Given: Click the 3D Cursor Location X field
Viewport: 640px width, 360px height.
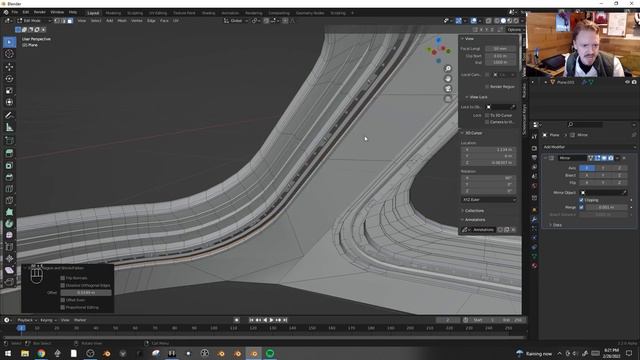Looking at the screenshot, I should 489,149.
